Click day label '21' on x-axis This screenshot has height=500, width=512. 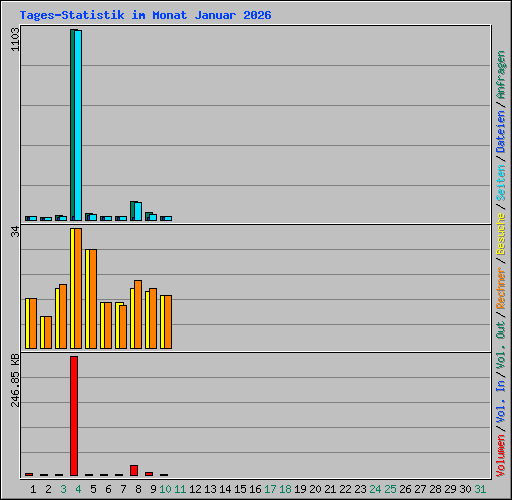click(330, 489)
